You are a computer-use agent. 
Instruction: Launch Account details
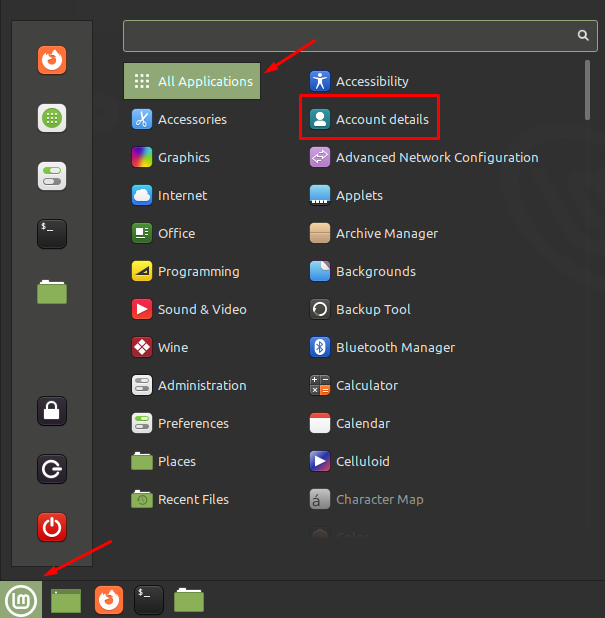381,119
